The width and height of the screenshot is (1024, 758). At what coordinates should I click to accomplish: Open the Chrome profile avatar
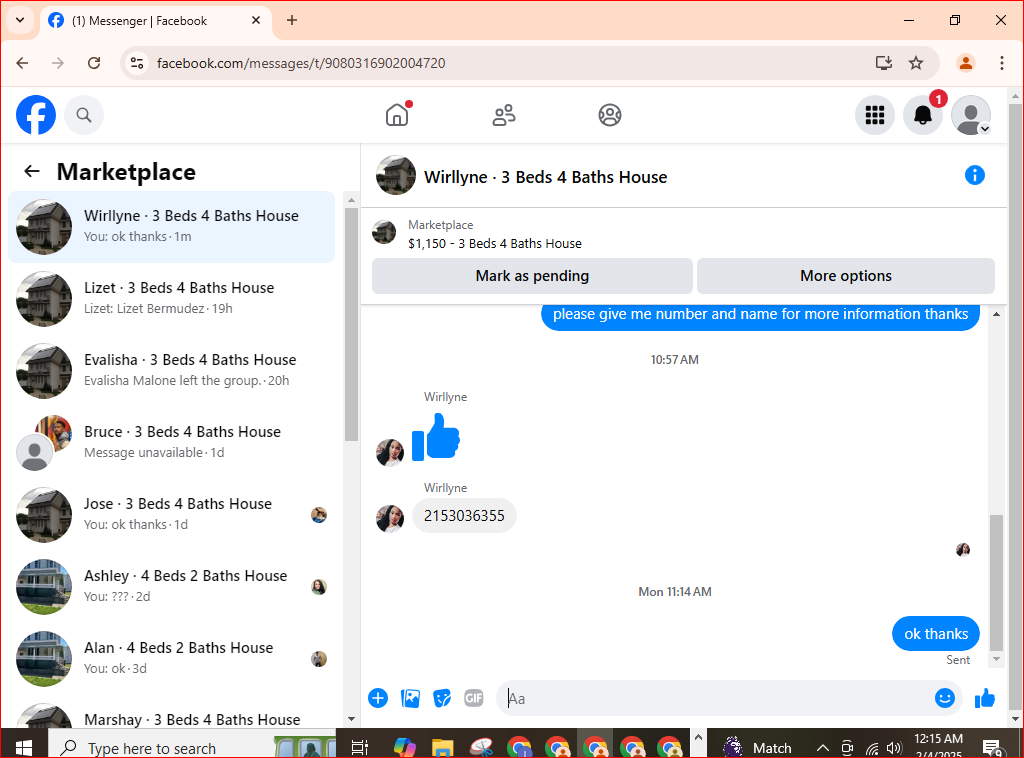966,63
